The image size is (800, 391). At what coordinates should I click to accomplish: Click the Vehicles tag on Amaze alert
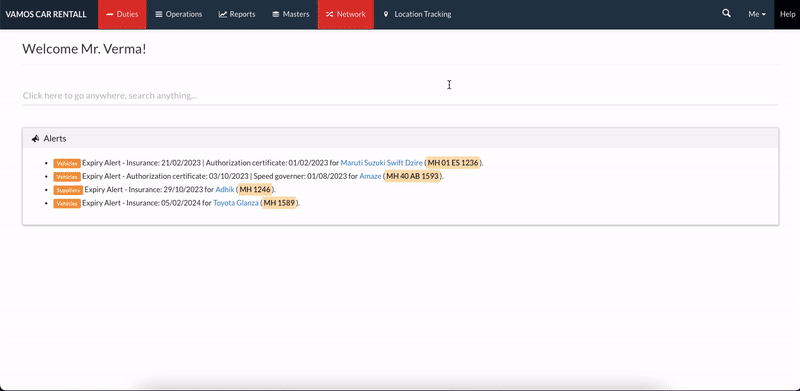(67, 177)
